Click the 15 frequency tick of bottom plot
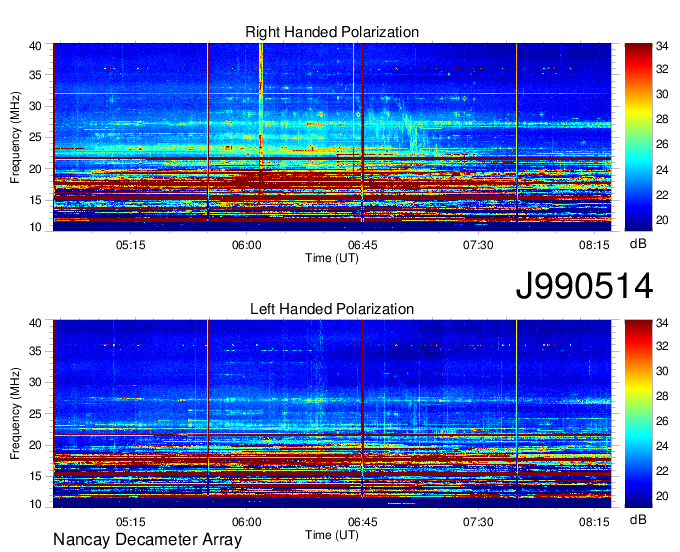This screenshot has height=552, width=680. (35, 477)
